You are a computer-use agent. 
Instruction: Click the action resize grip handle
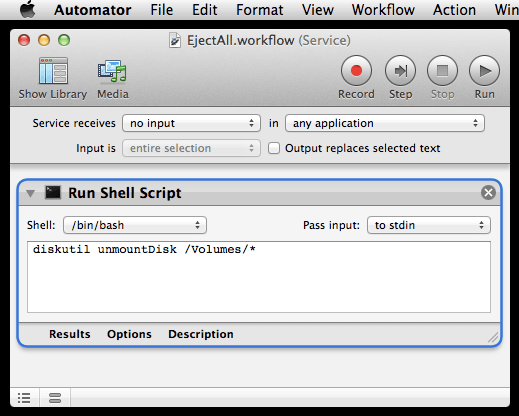coord(493,337)
